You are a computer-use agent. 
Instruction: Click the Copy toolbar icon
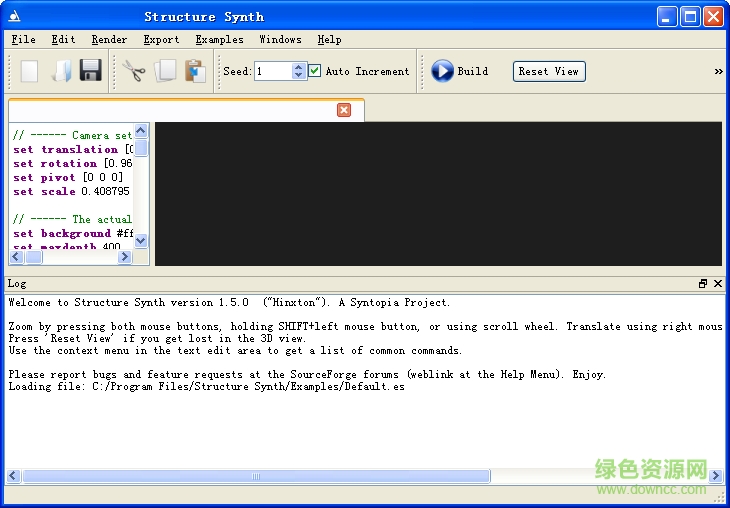pos(165,71)
